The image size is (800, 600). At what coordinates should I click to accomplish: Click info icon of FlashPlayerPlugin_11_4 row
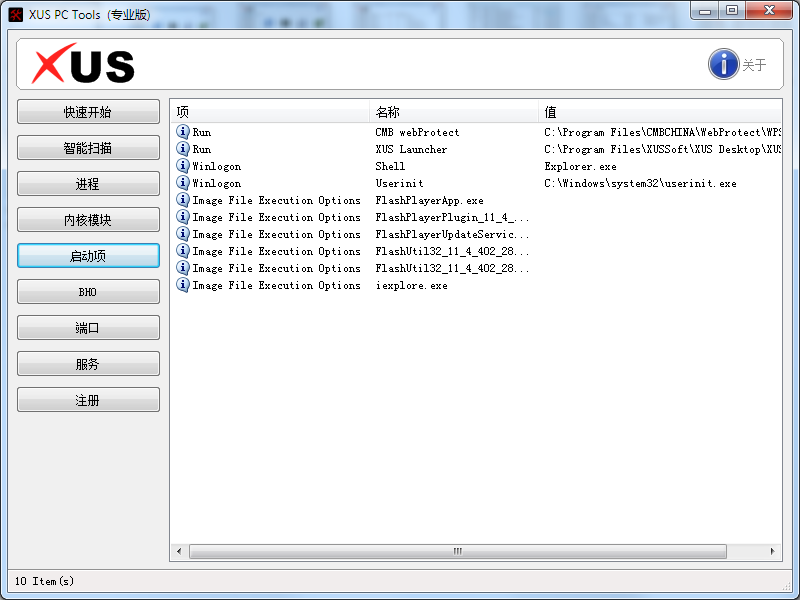click(x=183, y=217)
